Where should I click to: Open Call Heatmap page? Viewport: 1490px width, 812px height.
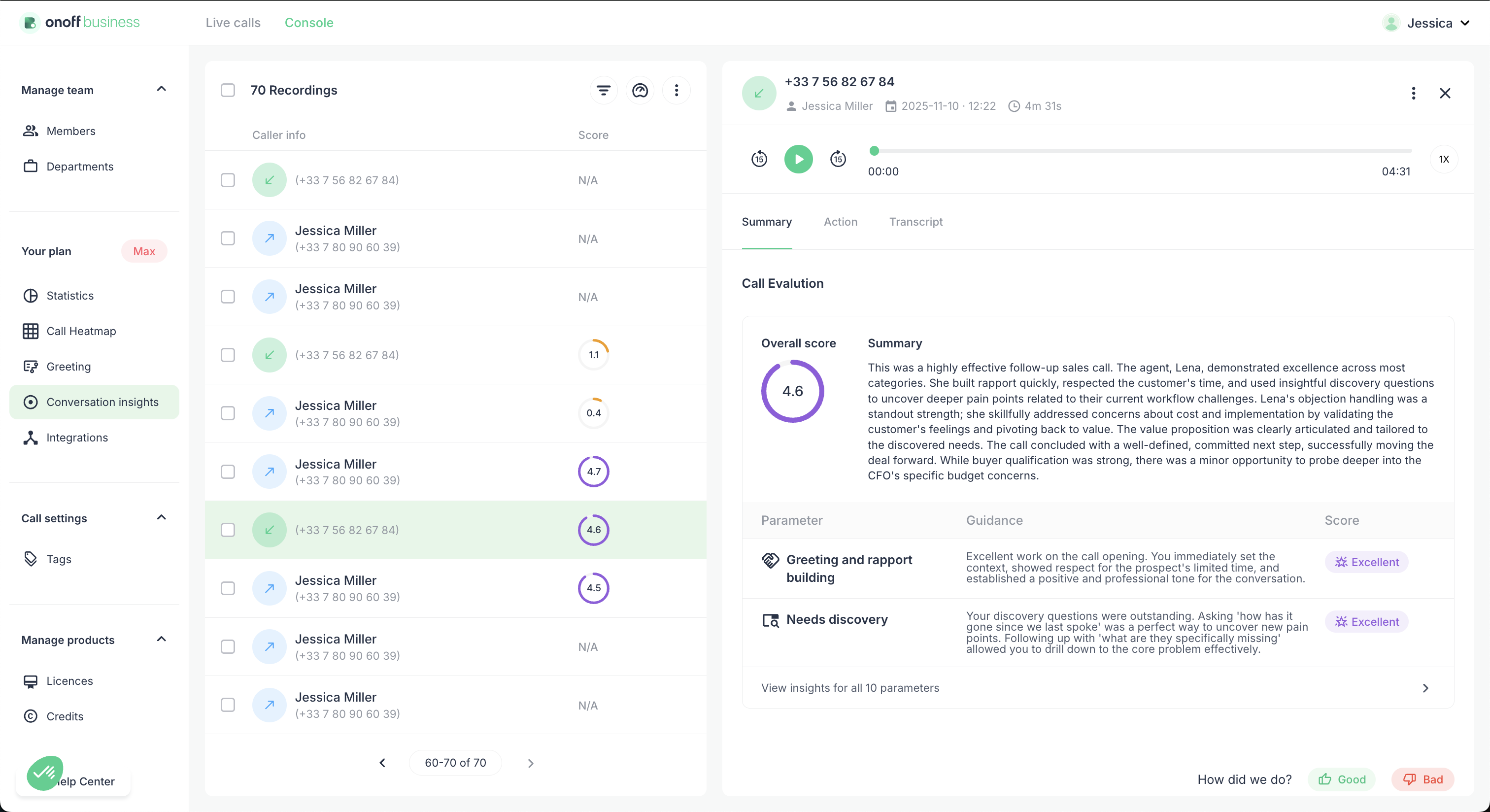coord(94,331)
